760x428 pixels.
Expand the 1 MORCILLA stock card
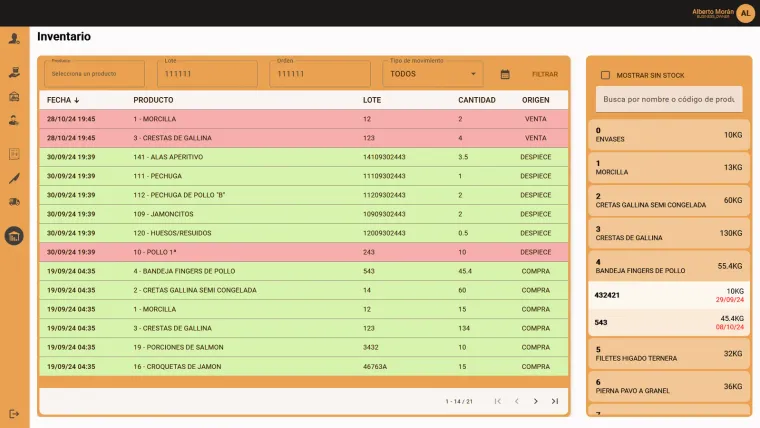click(x=669, y=167)
